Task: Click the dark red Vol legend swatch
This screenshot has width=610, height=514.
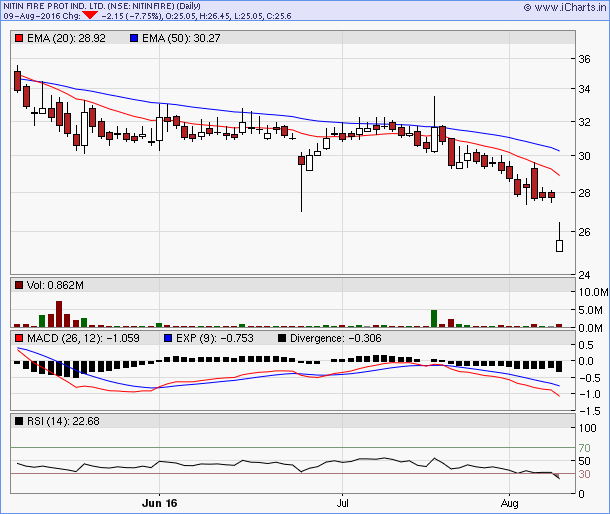Action: tap(19, 285)
